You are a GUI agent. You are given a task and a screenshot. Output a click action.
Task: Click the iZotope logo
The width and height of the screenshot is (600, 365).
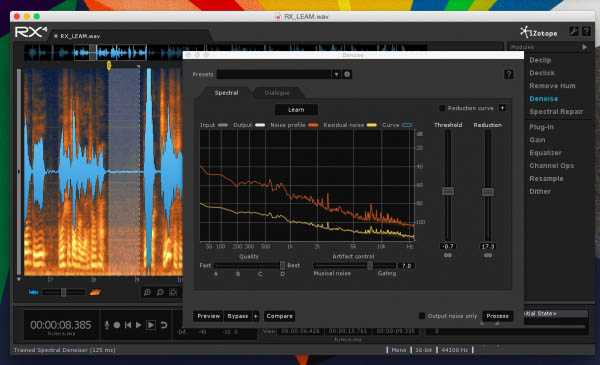[539, 32]
